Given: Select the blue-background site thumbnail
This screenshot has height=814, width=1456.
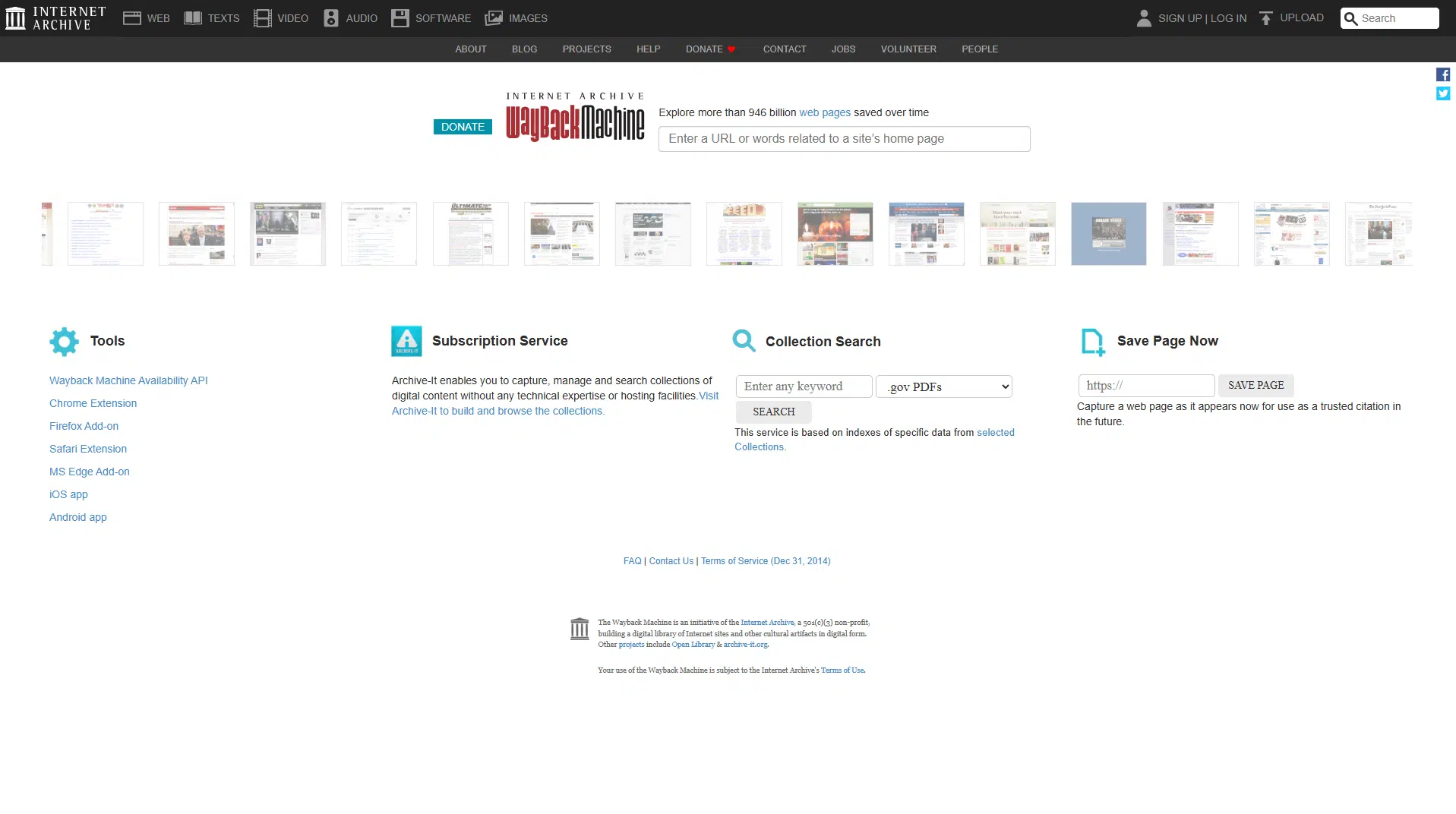Looking at the screenshot, I should point(1108,234).
